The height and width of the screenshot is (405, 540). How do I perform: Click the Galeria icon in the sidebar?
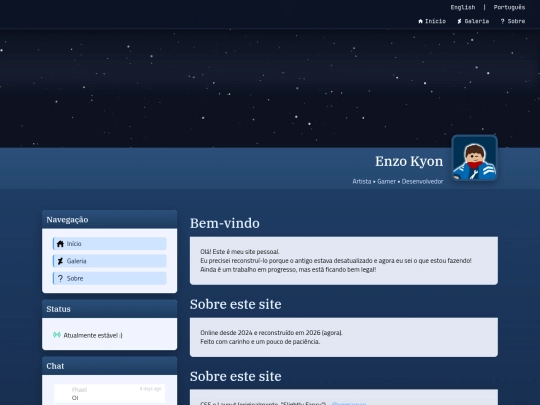pos(60,261)
